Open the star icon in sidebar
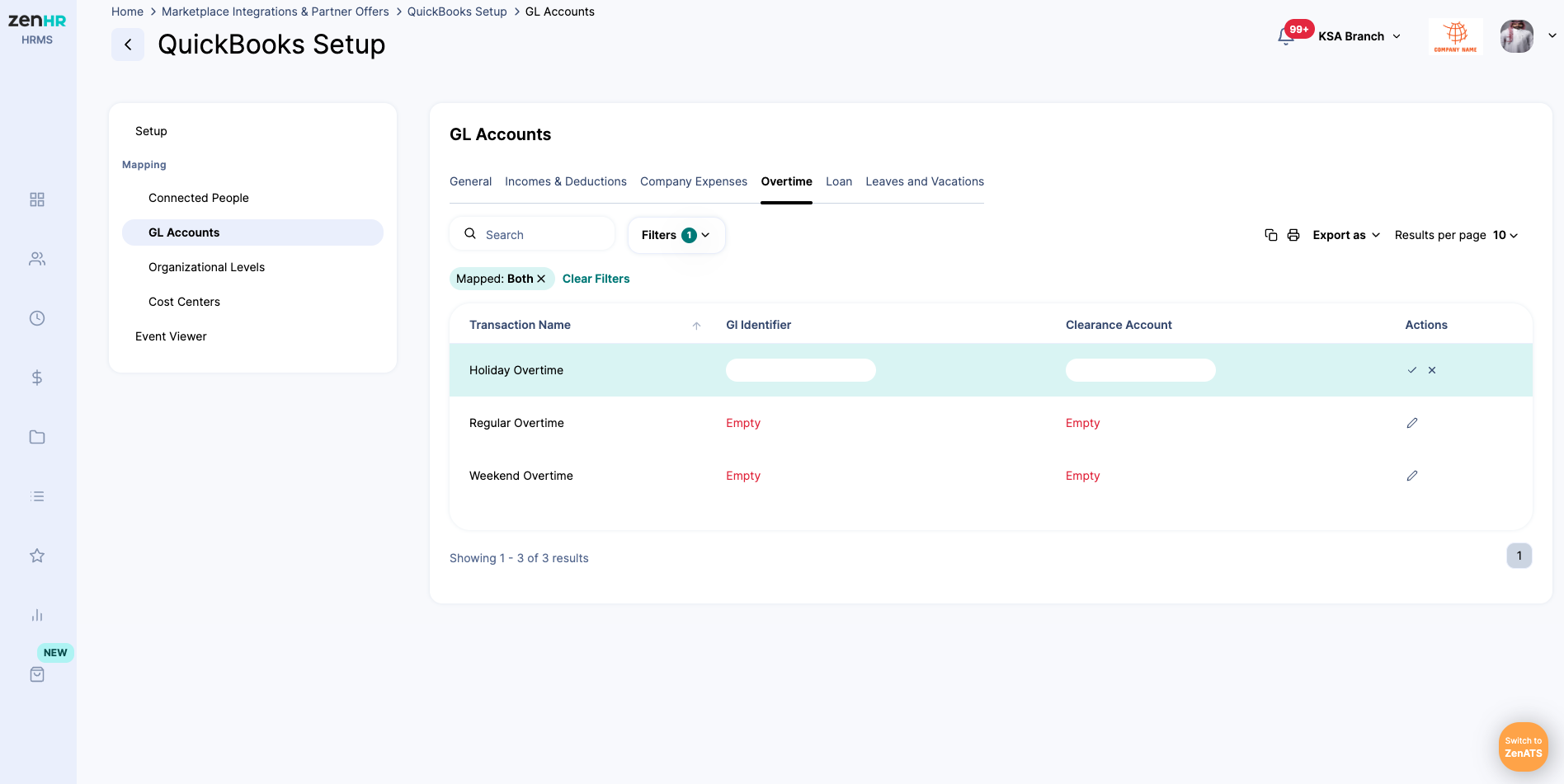This screenshot has height=784, width=1564. (37, 556)
